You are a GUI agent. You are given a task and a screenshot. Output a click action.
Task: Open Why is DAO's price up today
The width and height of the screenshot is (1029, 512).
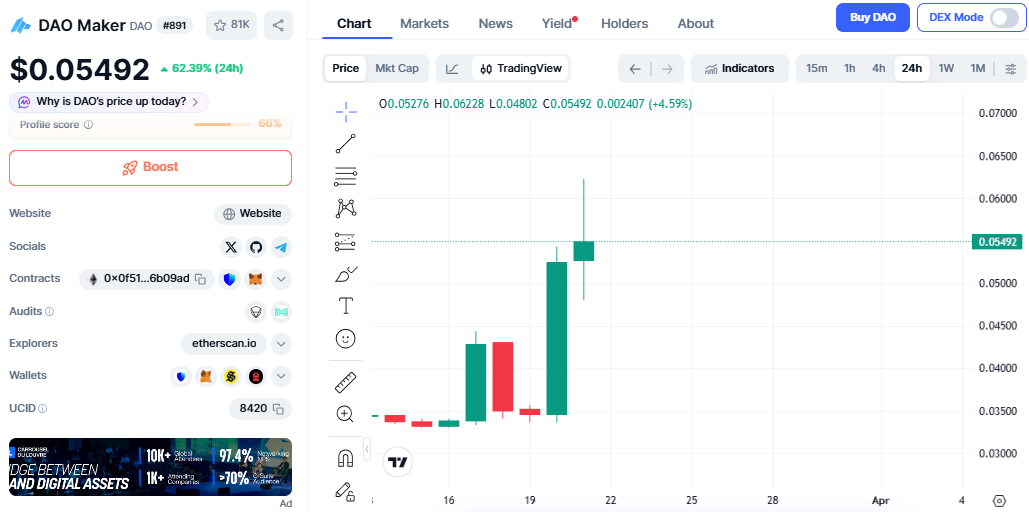click(109, 102)
